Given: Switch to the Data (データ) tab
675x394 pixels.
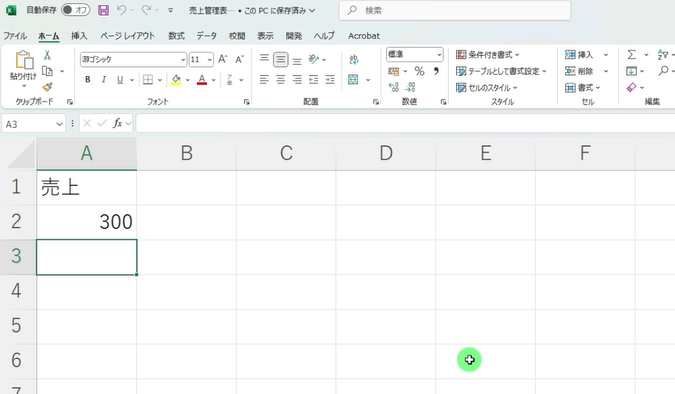Looking at the screenshot, I should tap(207, 36).
